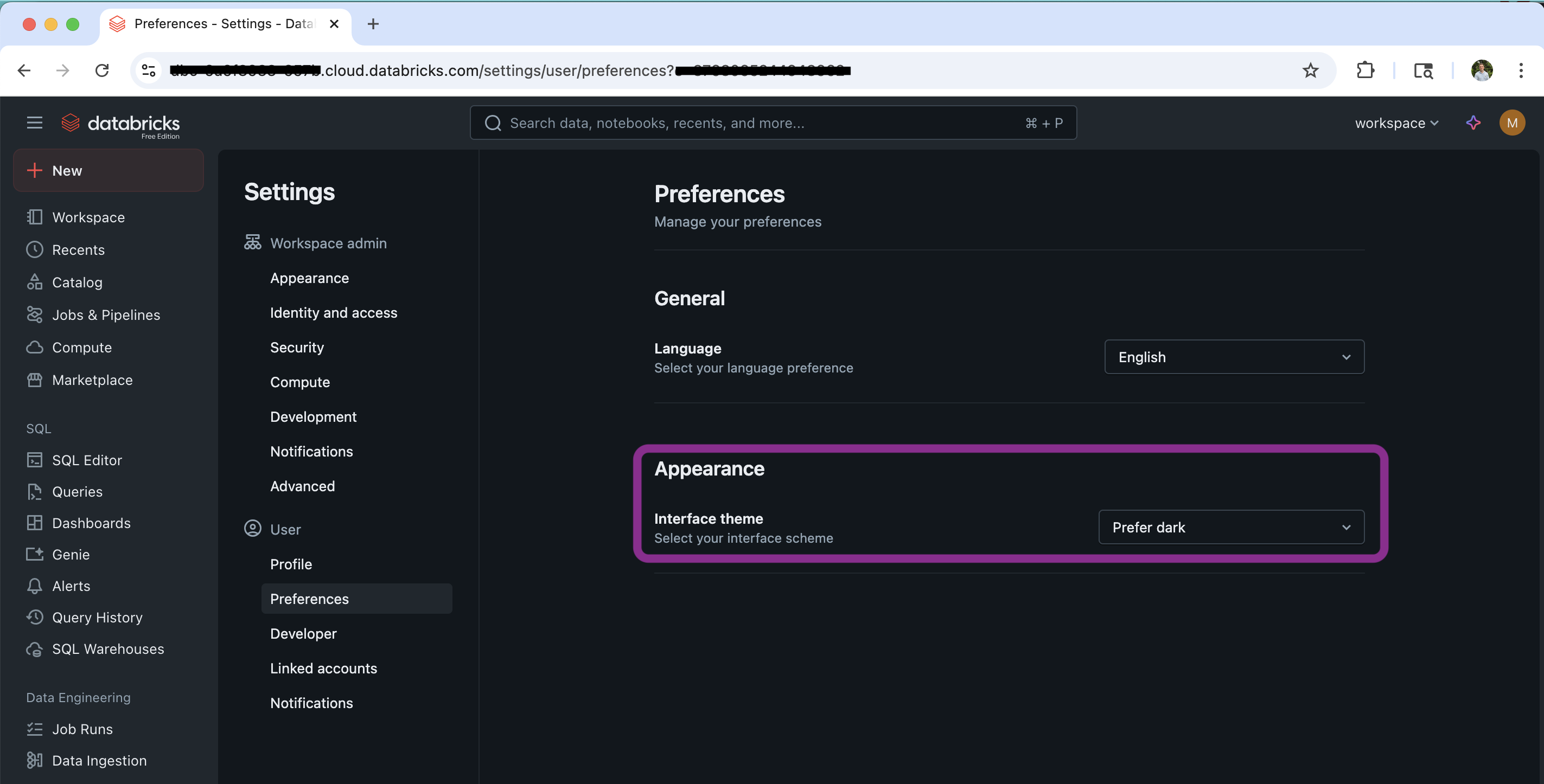Open Notifications under User settings

311,703
